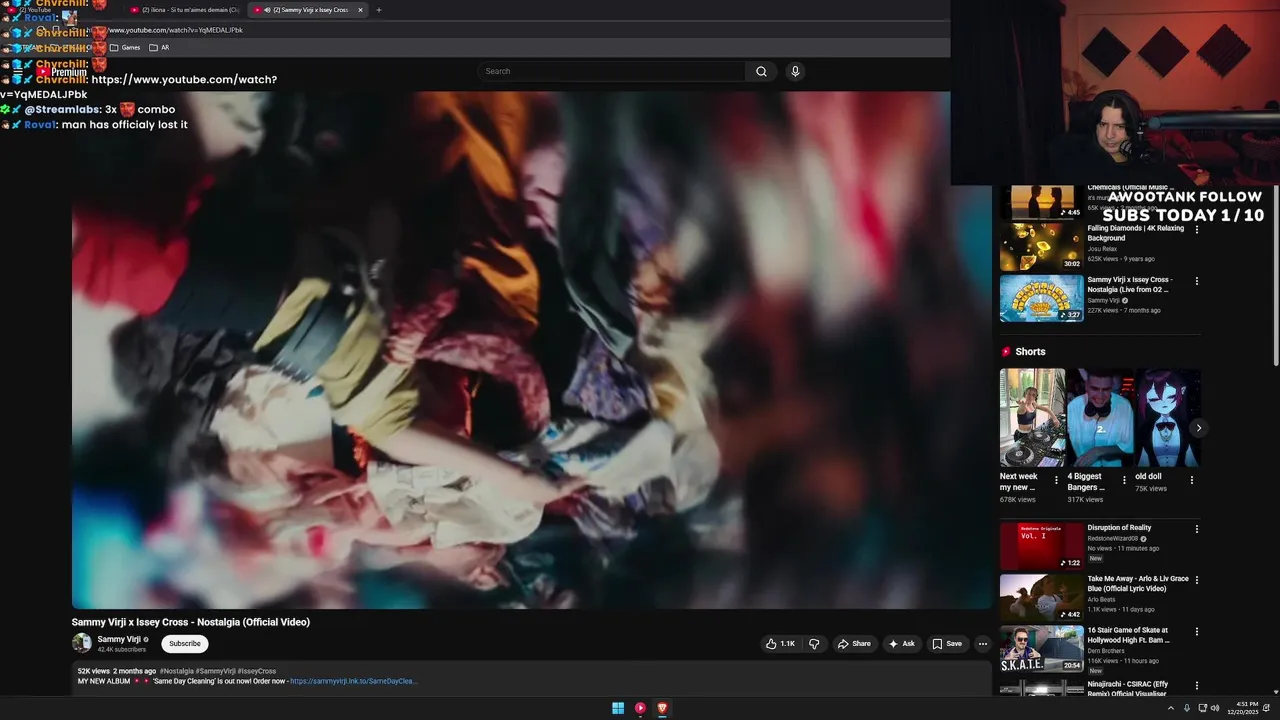Open the AR bookmarks folder
The width and height of the screenshot is (1280, 720).
[159, 47]
